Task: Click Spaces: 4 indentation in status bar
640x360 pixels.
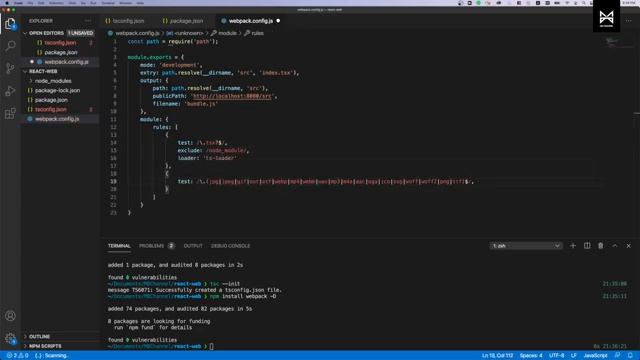Action: tap(531, 356)
